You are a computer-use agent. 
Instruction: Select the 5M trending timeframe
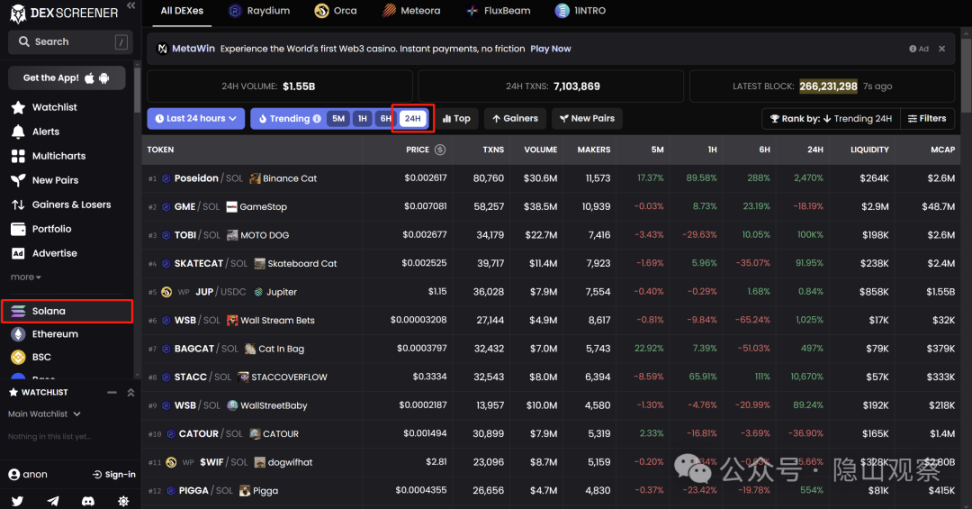[338, 118]
